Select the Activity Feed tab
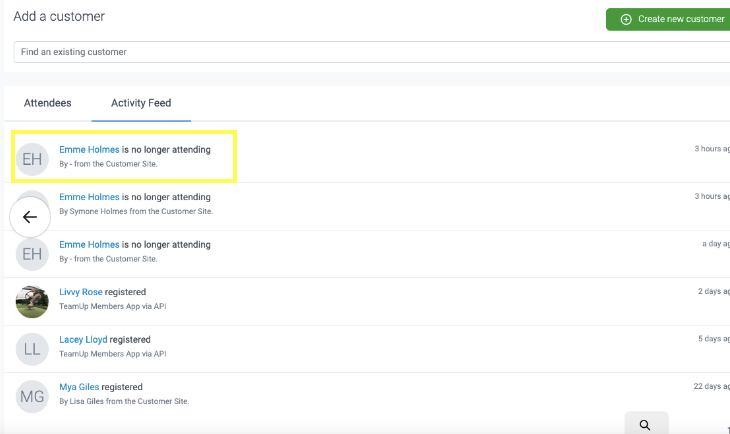 click(141, 103)
